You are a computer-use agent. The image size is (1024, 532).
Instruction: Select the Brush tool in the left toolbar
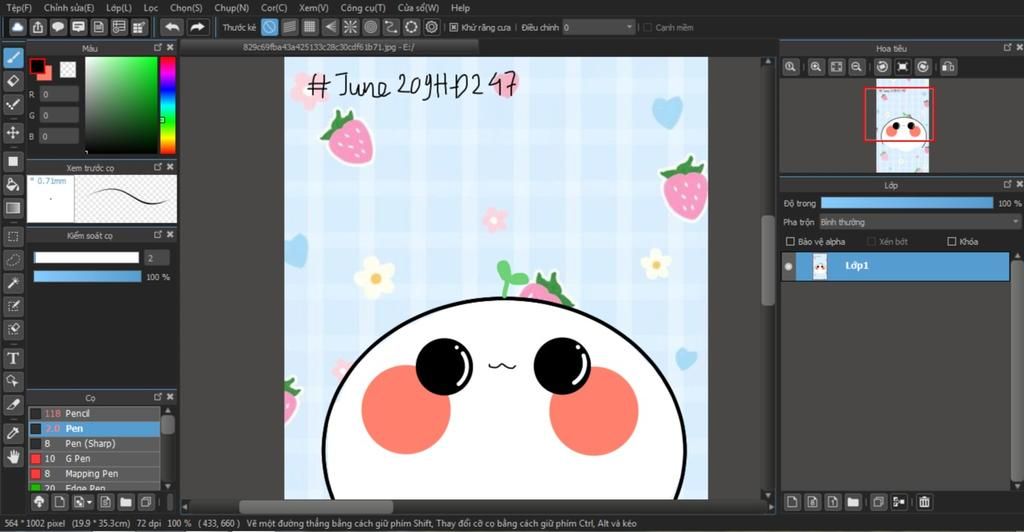(13, 58)
